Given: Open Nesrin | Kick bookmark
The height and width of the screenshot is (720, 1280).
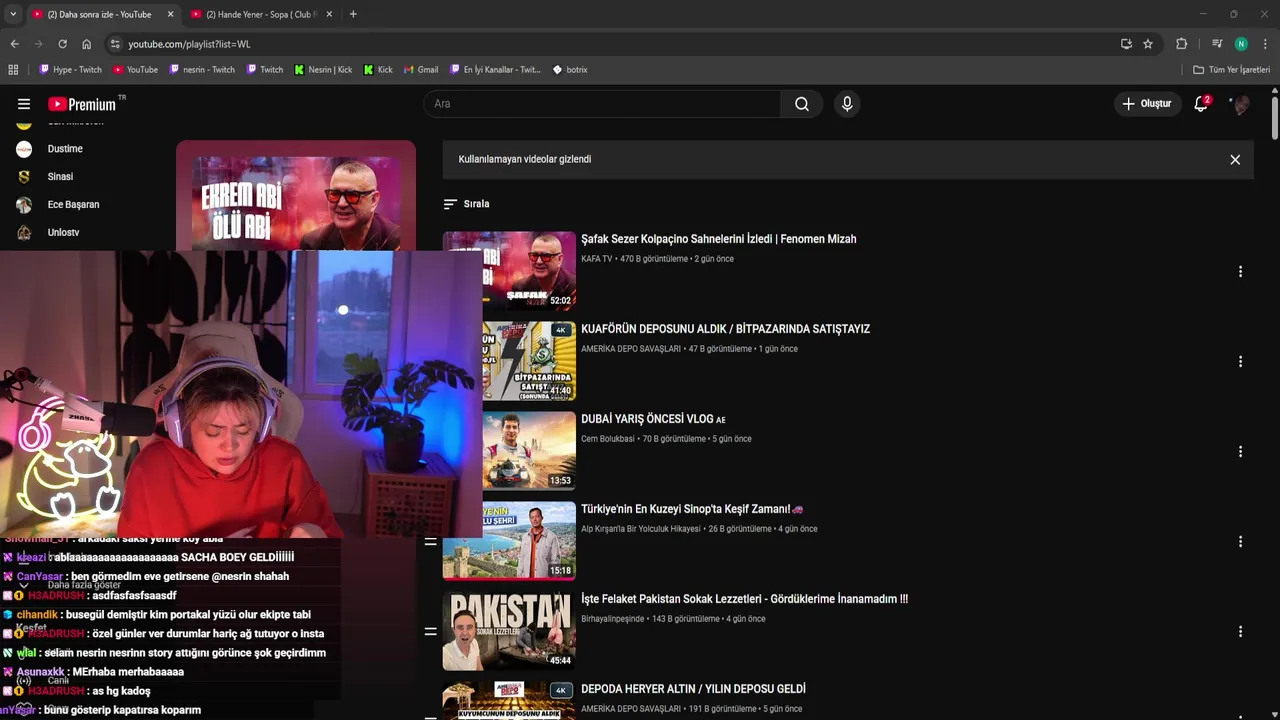Looking at the screenshot, I should tap(323, 70).
